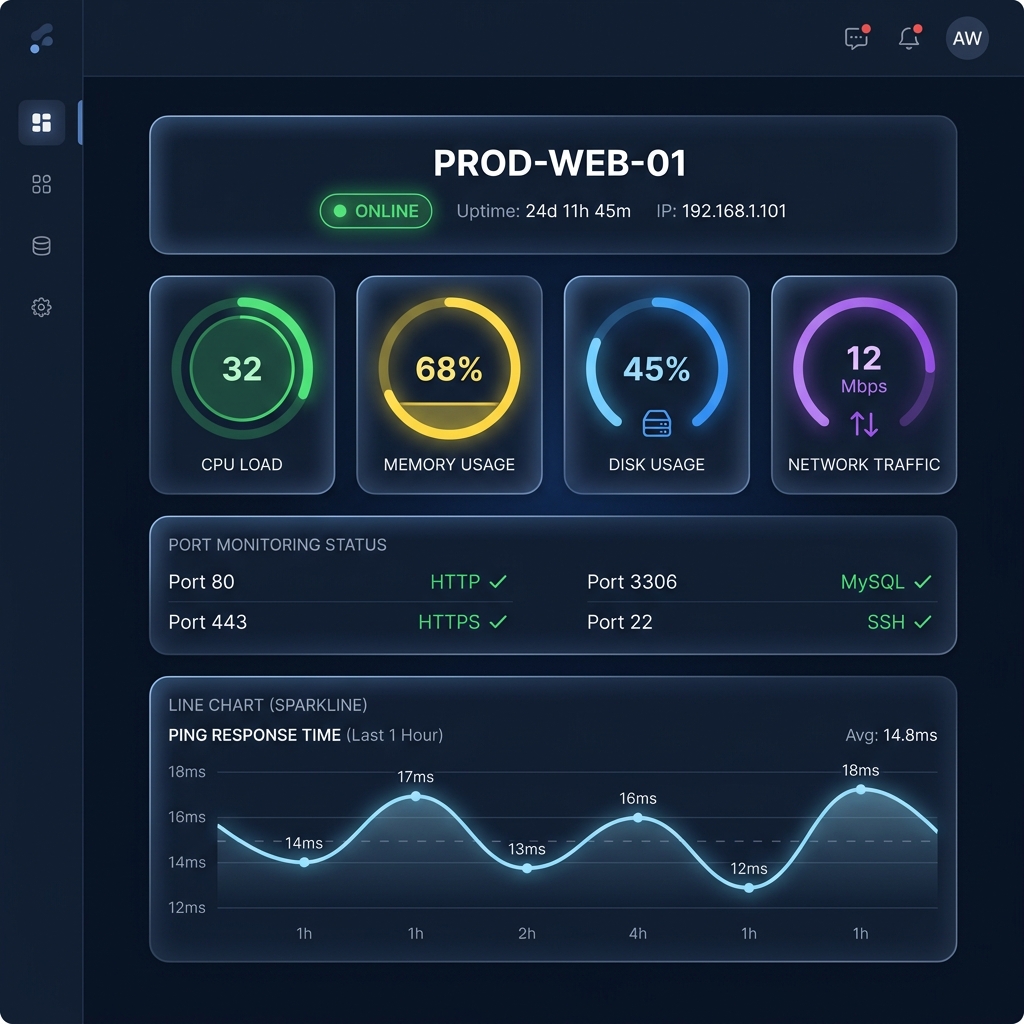Open the AW profile avatar menu
The height and width of the screenshot is (1024, 1024).
pos(966,38)
